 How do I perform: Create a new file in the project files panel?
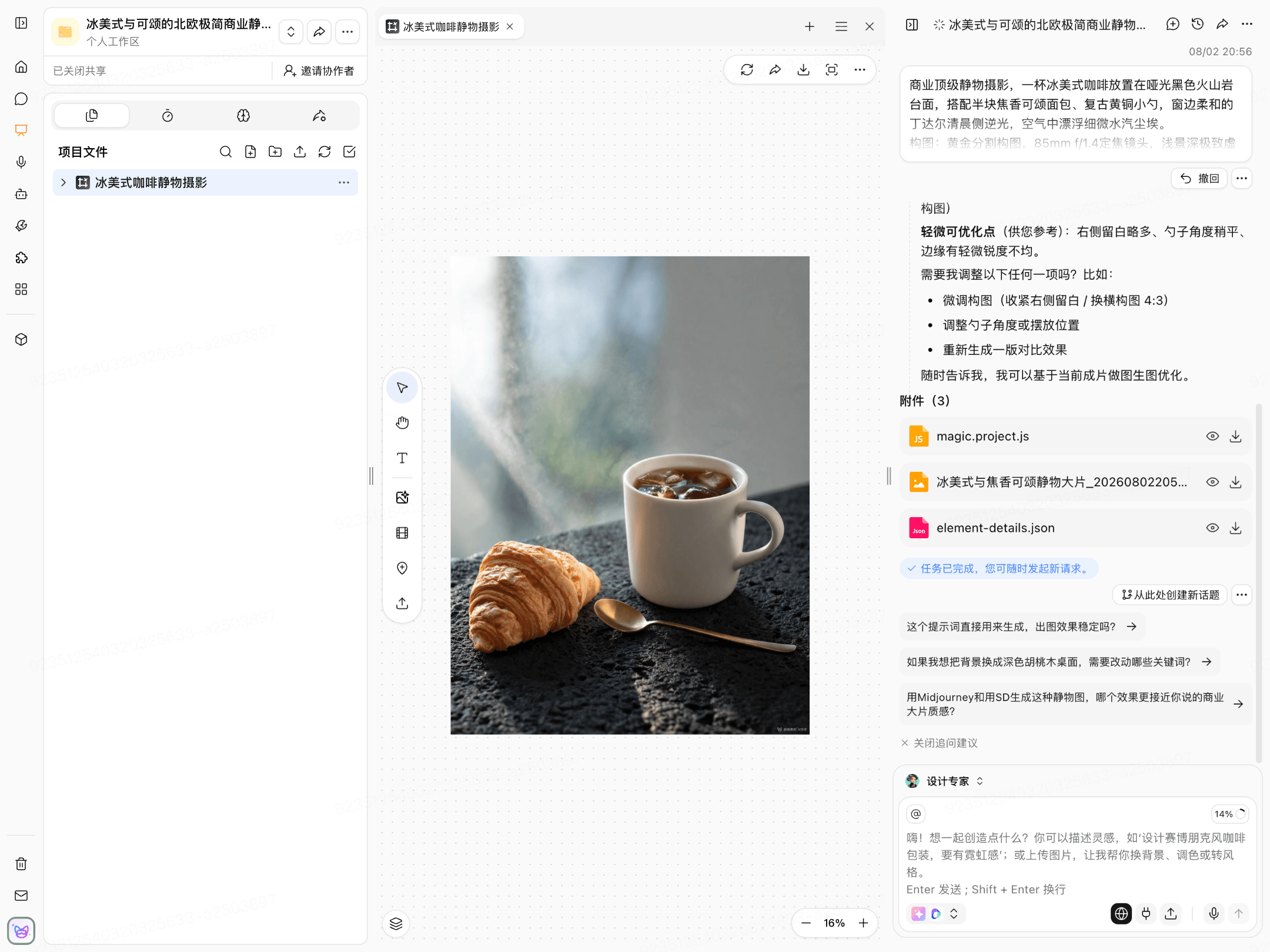(250, 152)
